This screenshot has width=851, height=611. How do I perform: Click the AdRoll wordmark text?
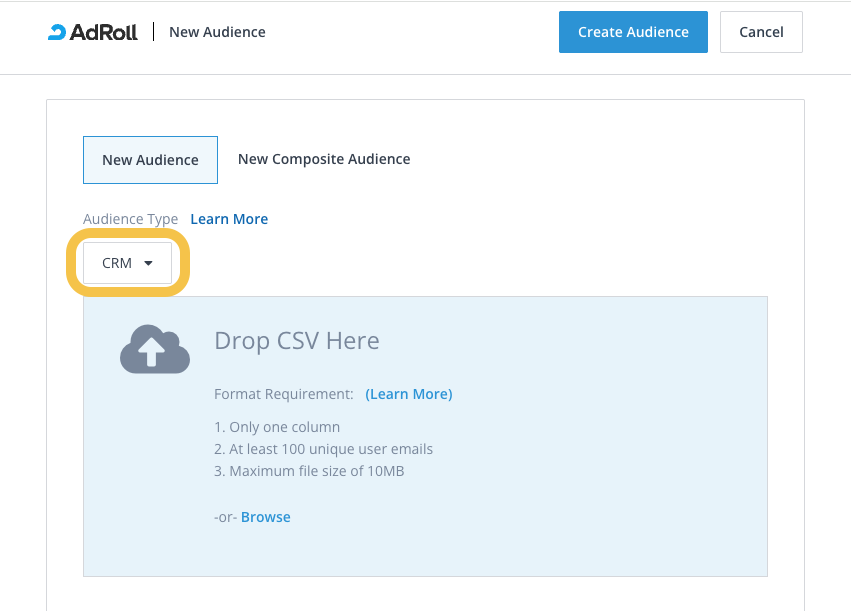coord(106,32)
